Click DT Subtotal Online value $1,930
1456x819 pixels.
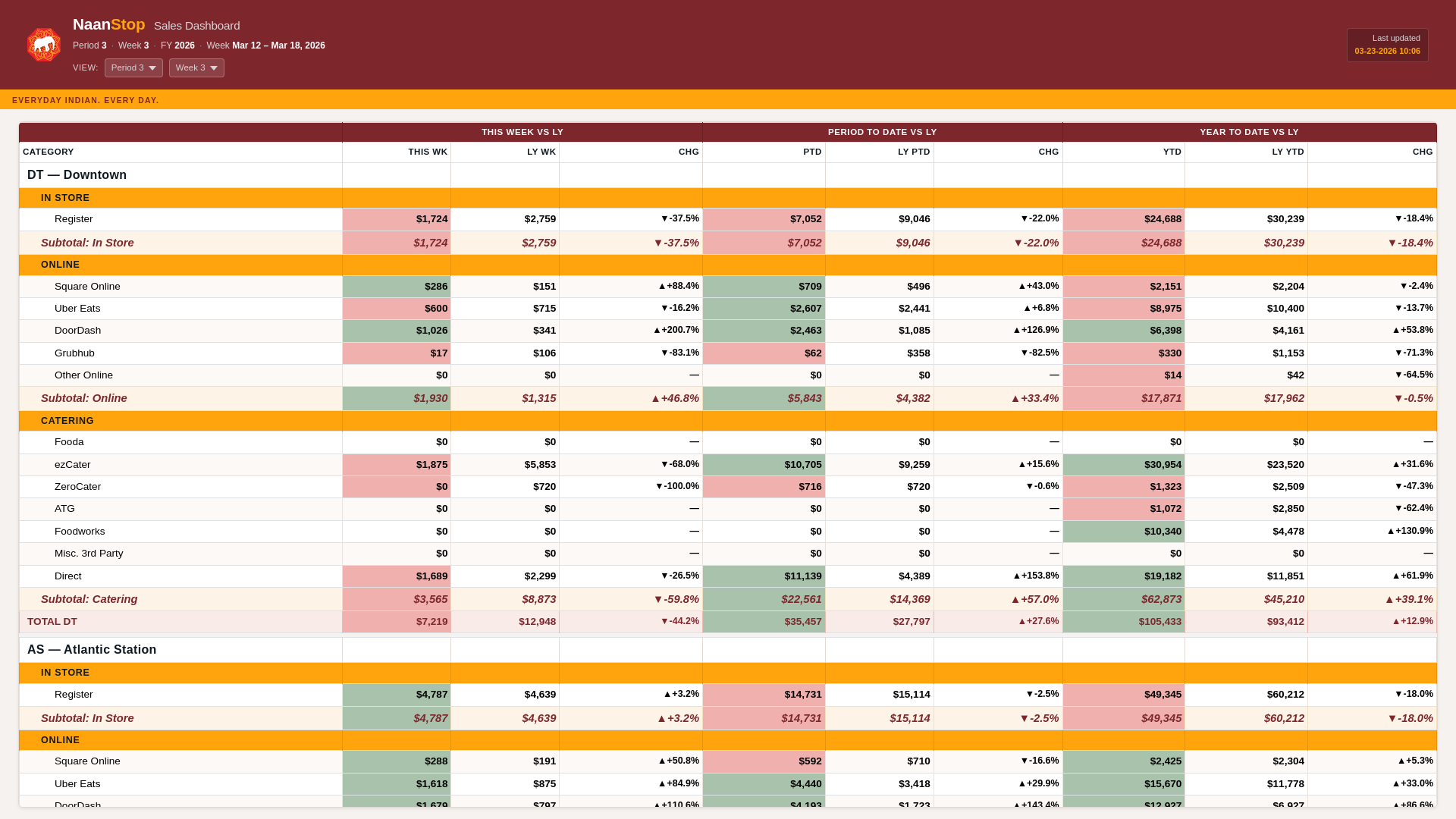click(397, 398)
